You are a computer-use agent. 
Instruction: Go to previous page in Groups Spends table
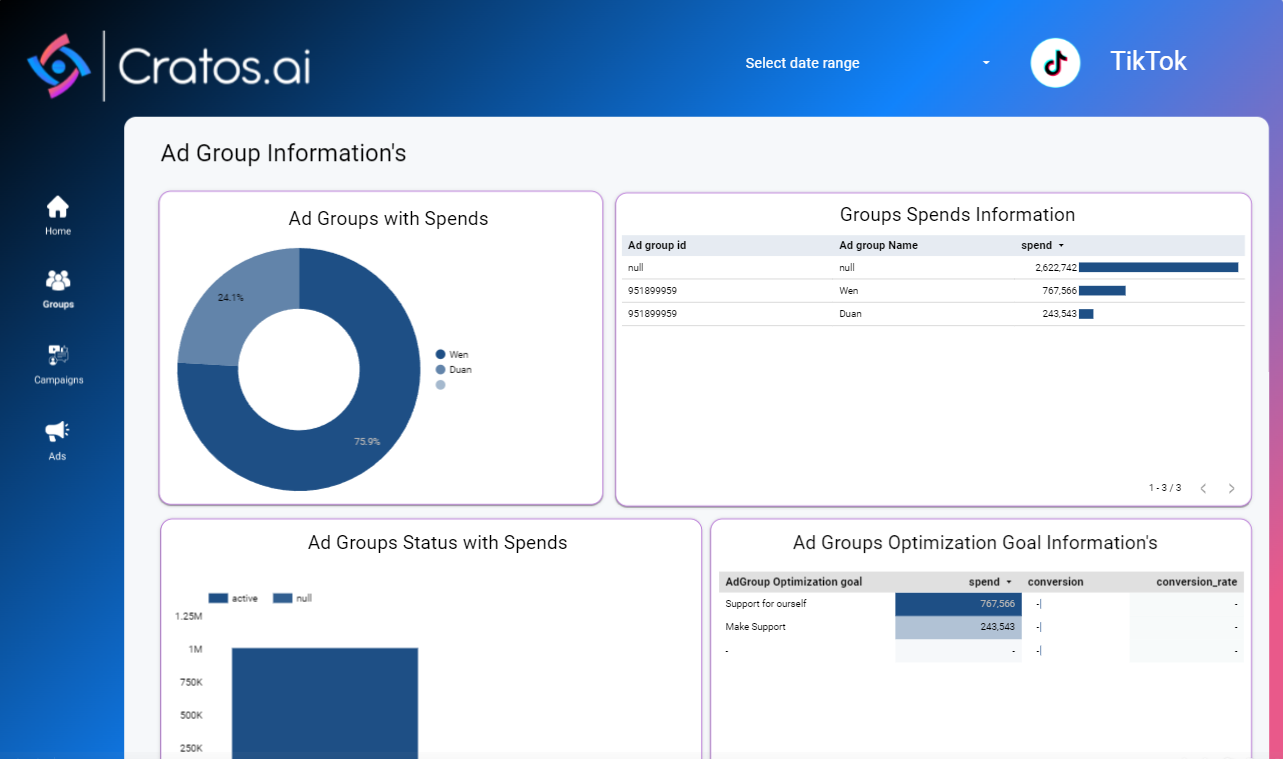(x=1203, y=488)
